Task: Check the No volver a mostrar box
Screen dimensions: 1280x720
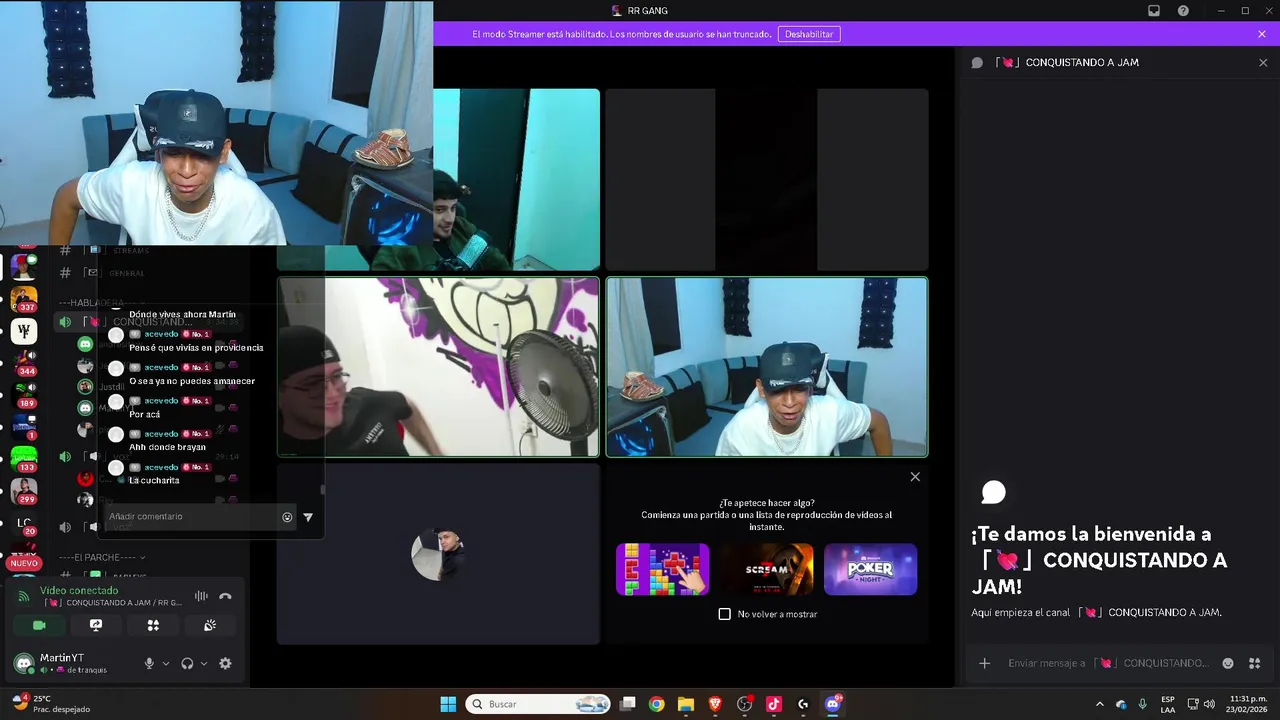Action: 725,614
